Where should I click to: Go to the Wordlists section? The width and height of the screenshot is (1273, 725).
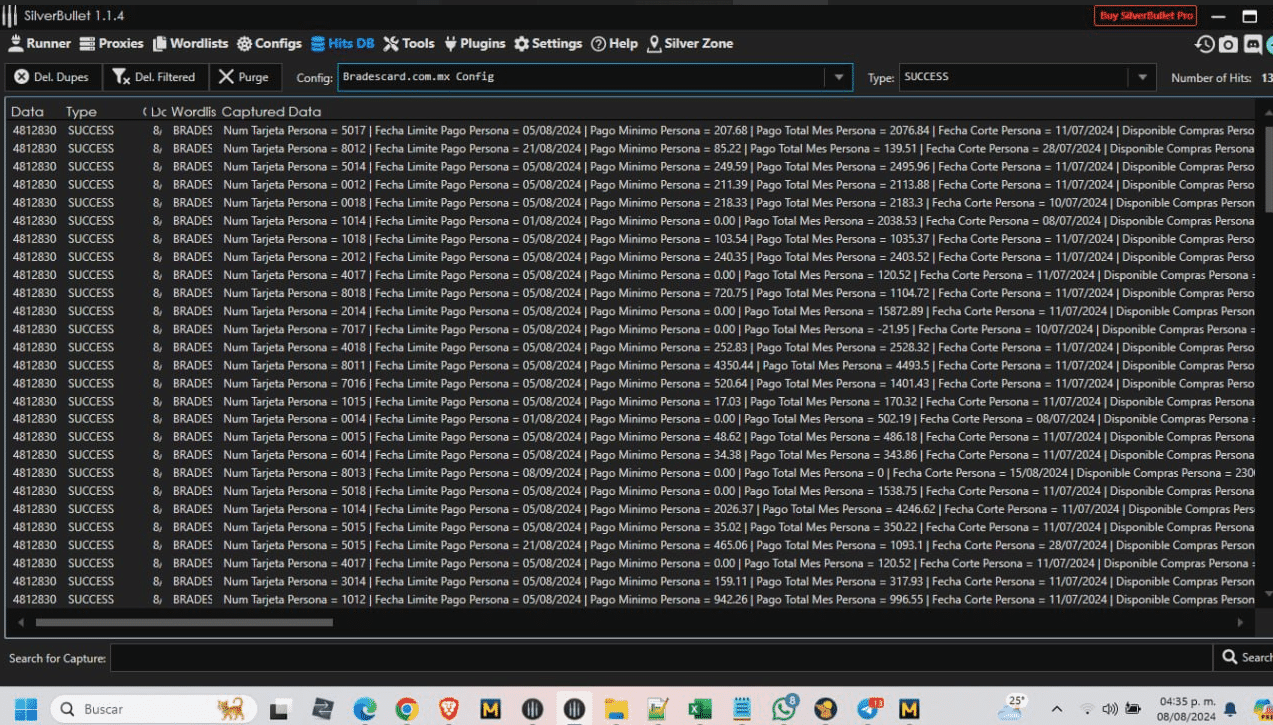coord(190,44)
